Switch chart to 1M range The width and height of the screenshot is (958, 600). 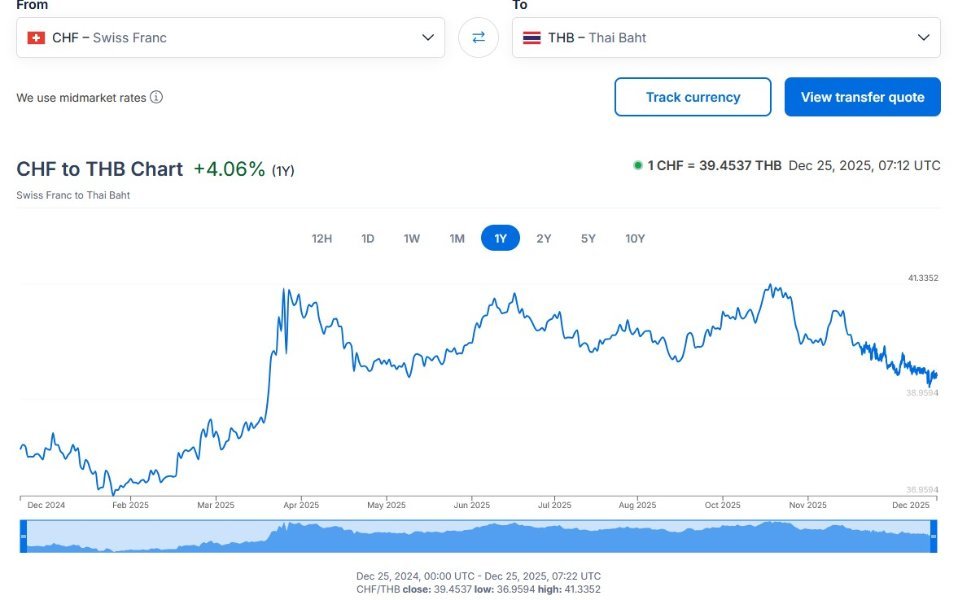(x=457, y=239)
